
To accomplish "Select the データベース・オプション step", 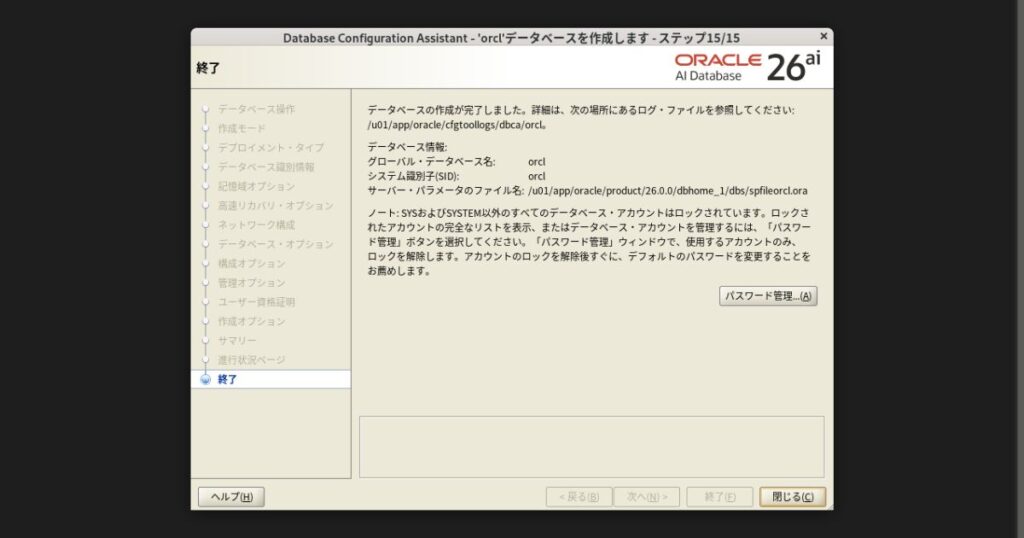I will (276, 244).
